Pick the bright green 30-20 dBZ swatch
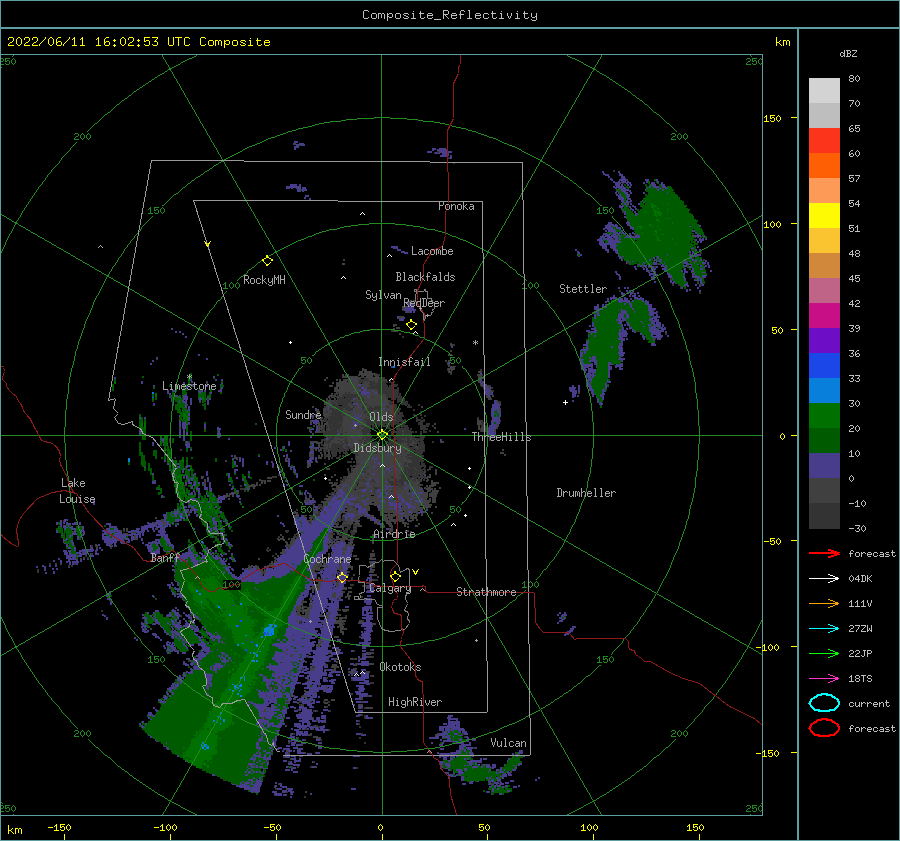Image resolution: width=900 pixels, height=841 pixels. tap(824, 415)
